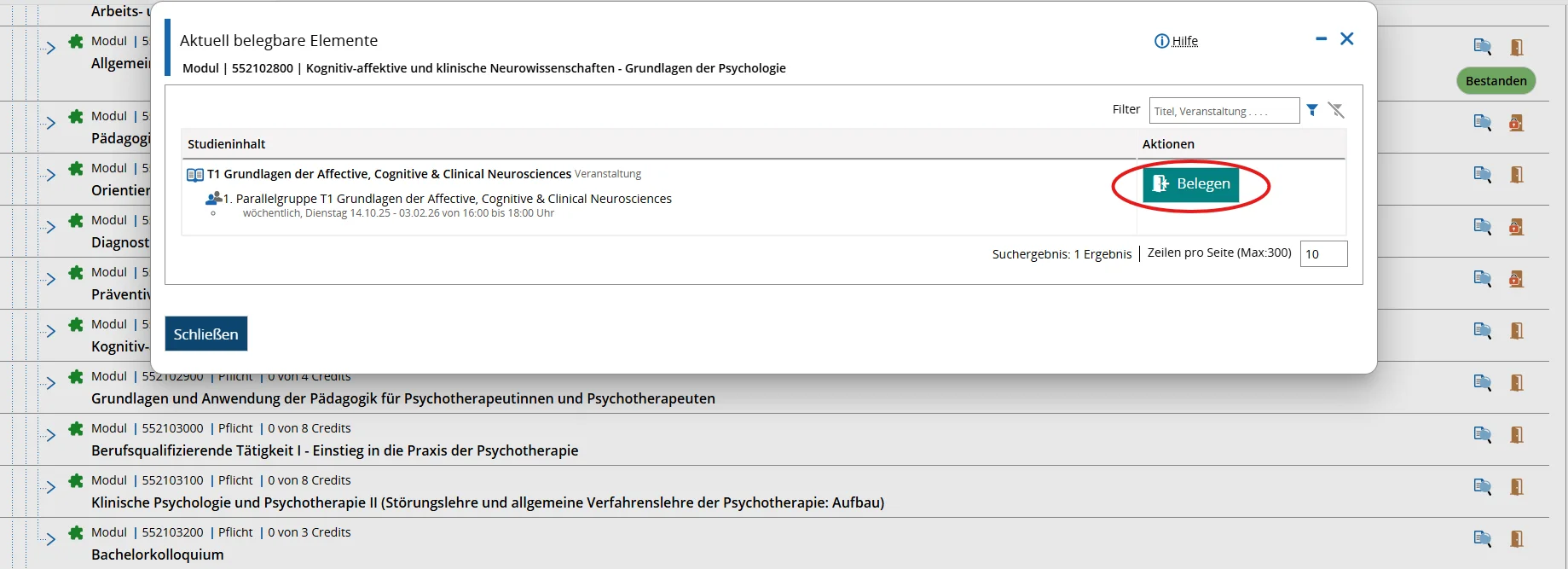Click the T1 Grundlagen der Affective course title
This screenshot has height=569, width=1568.
[389, 174]
